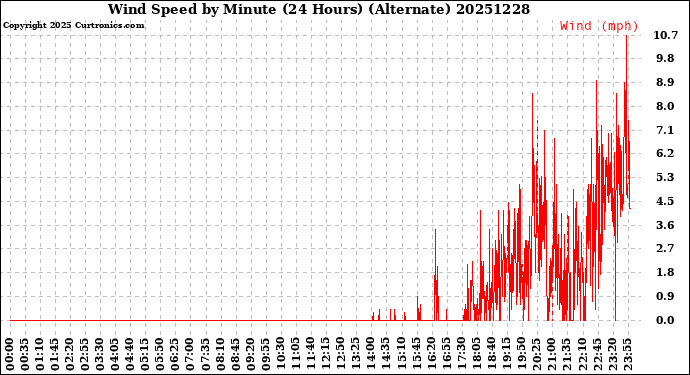Click the x-axis time label 23:20
This screenshot has height=375, width=690.
pos(613,355)
